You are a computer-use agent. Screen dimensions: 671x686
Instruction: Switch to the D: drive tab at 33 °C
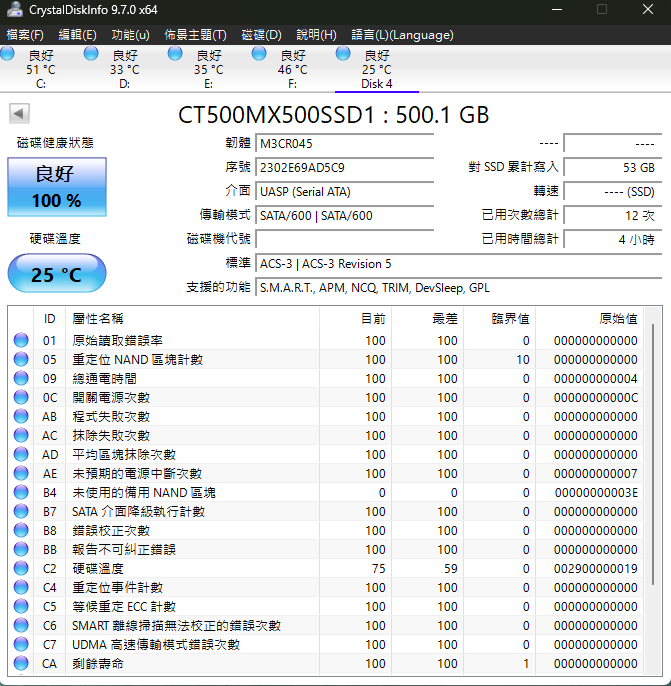point(125,69)
